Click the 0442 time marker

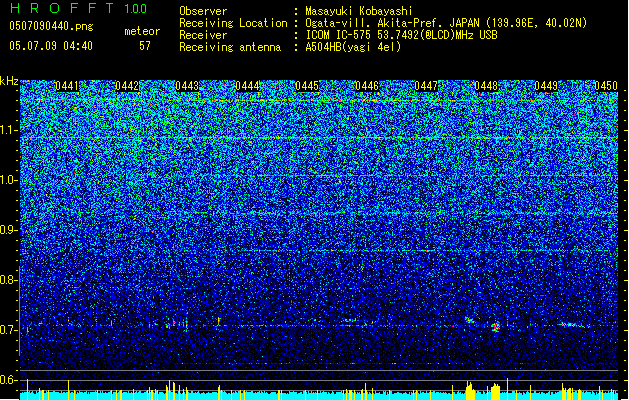click(127, 86)
